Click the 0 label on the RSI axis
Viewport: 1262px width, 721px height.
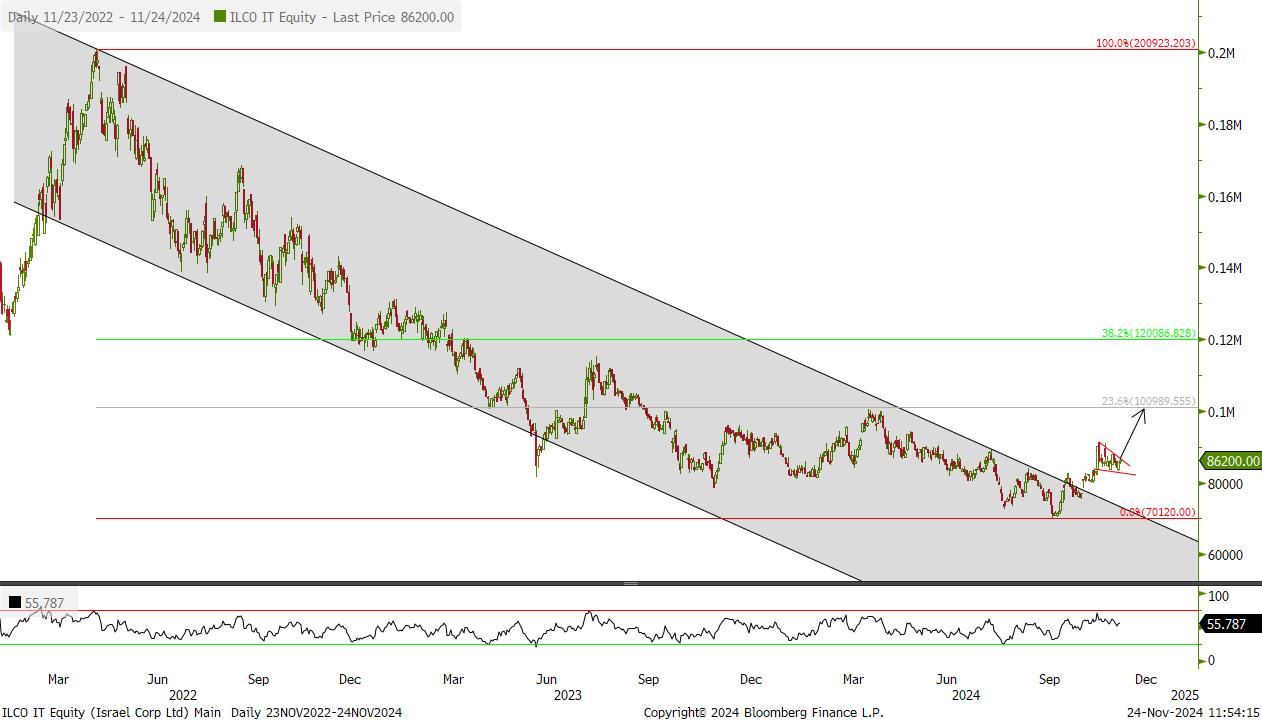(1211, 660)
